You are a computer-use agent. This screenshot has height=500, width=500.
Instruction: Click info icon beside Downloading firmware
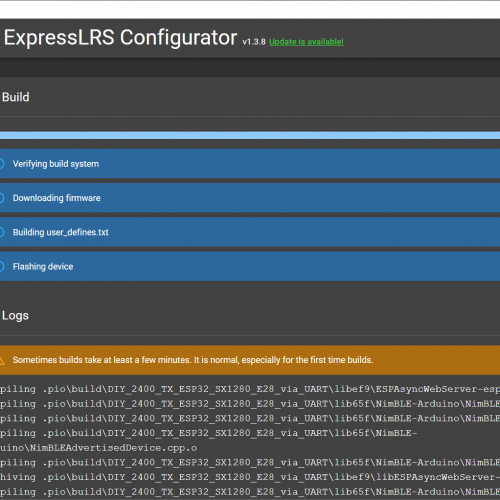coord(1,198)
